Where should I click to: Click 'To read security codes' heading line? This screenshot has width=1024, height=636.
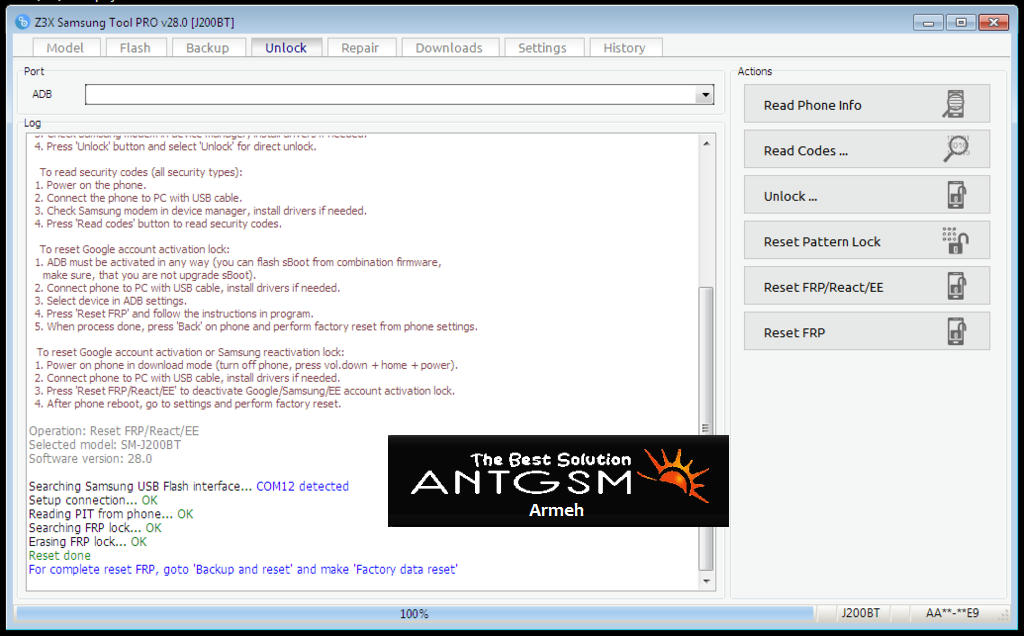point(141,172)
